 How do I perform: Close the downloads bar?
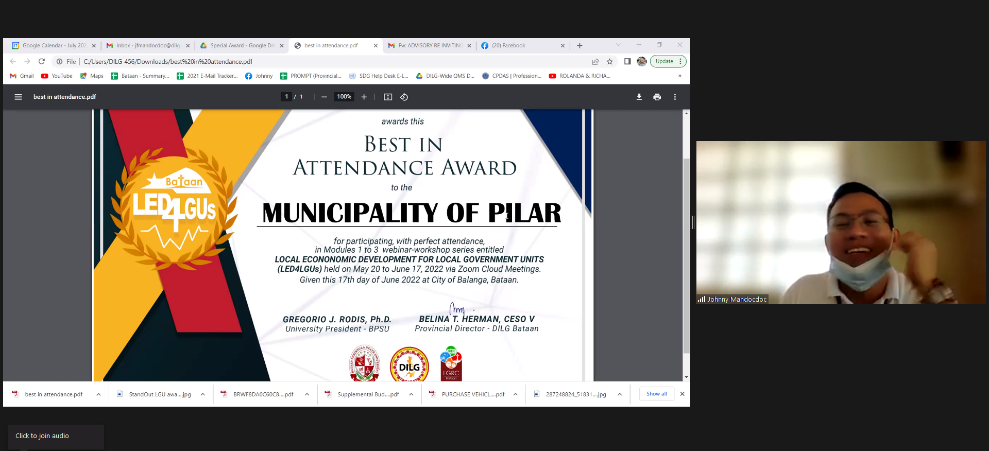click(682, 394)
